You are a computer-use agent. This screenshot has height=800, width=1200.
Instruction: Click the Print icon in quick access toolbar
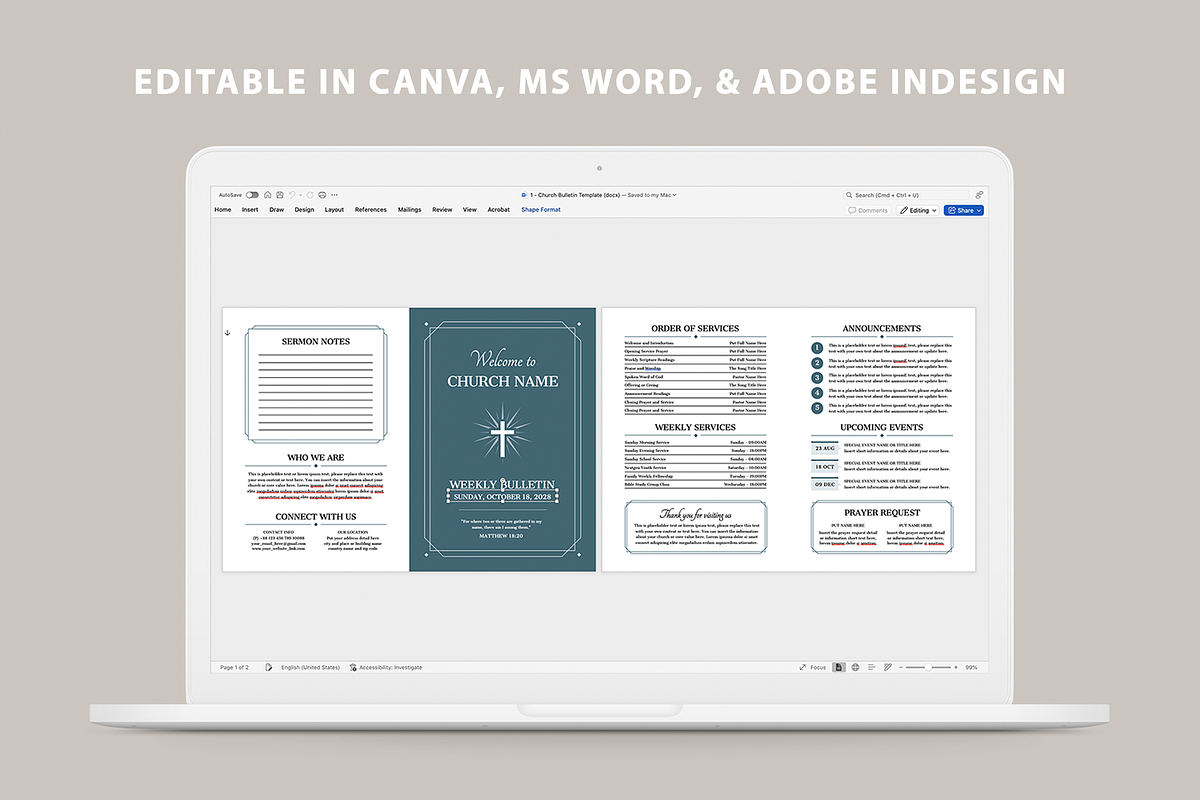pyautogui.click(x=322, y=195)
